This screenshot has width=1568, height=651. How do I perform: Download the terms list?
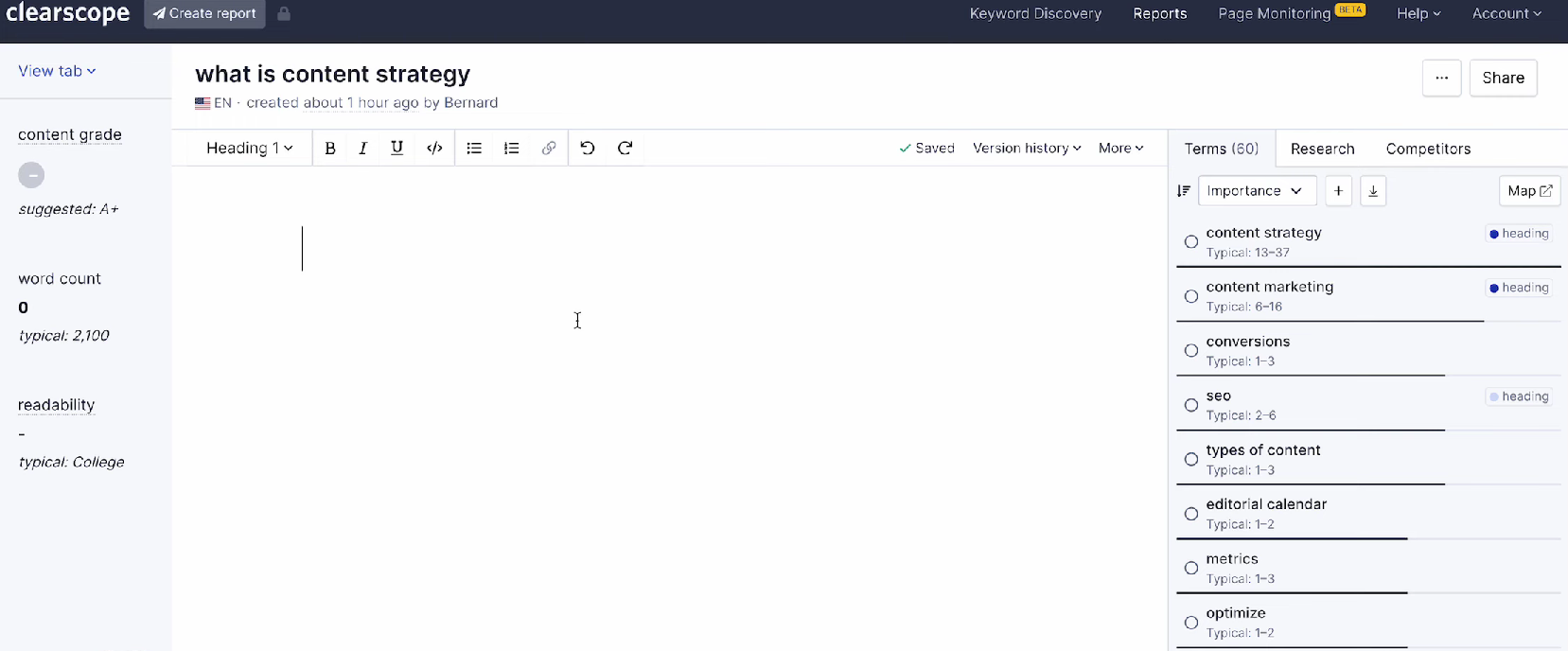(x=1373, y=191)
